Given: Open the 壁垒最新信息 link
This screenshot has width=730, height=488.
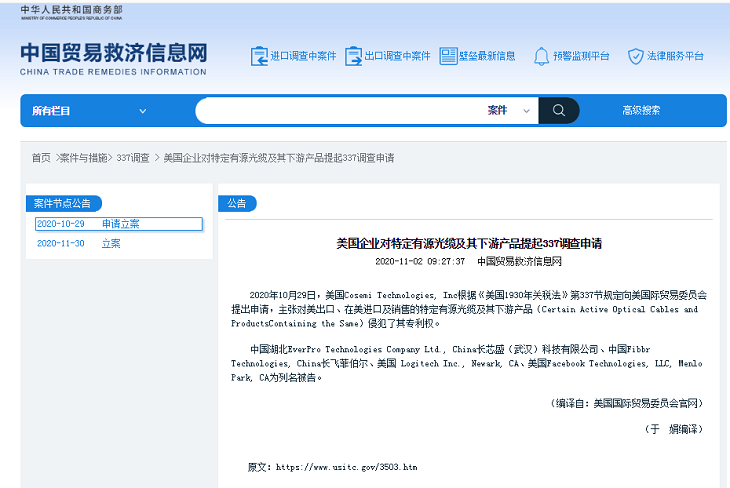Looking at the screenshot, I should [x=487, y=56].
